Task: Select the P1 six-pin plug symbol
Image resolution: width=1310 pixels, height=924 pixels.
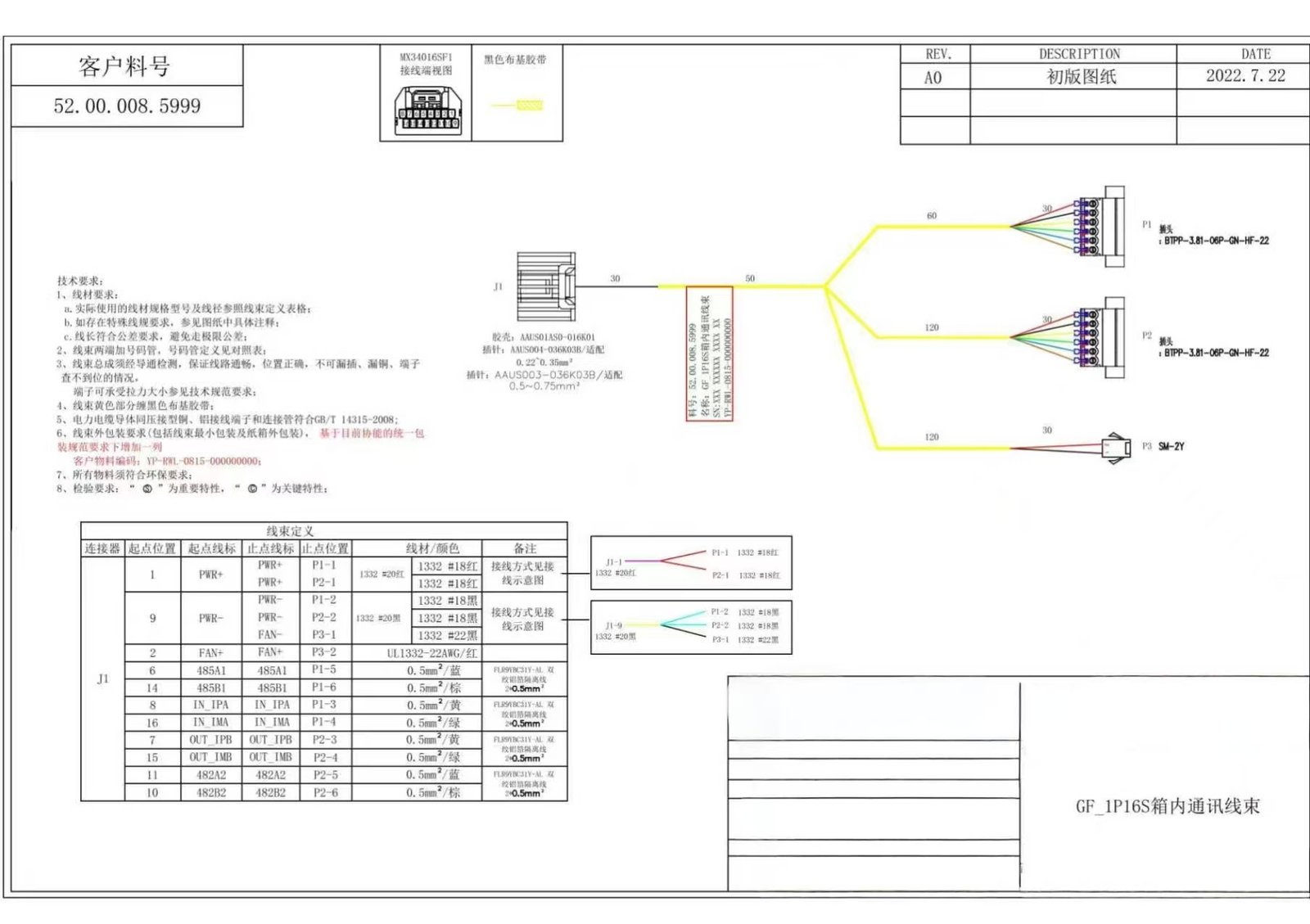Action: pyautogui.click(x=1102, y=227)
